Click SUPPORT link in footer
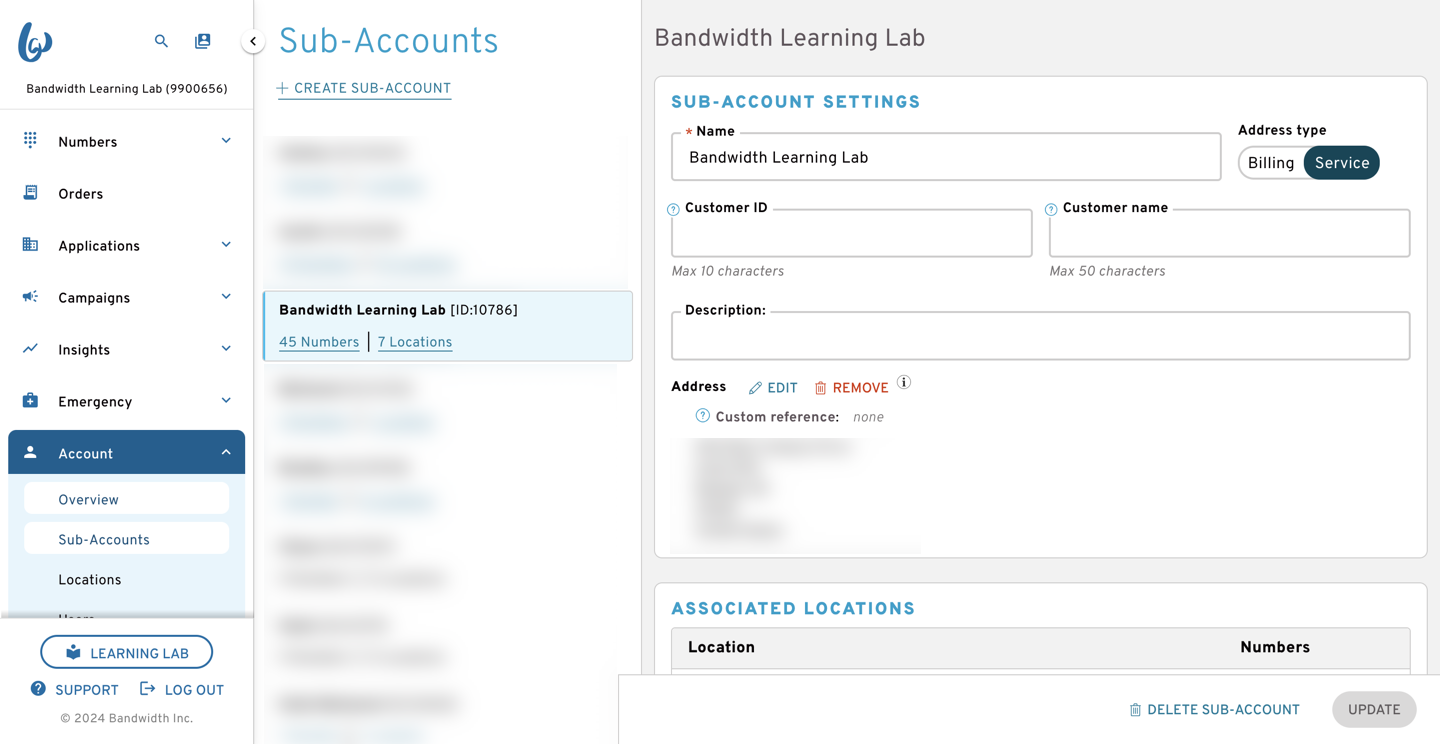 click(75, 690)
